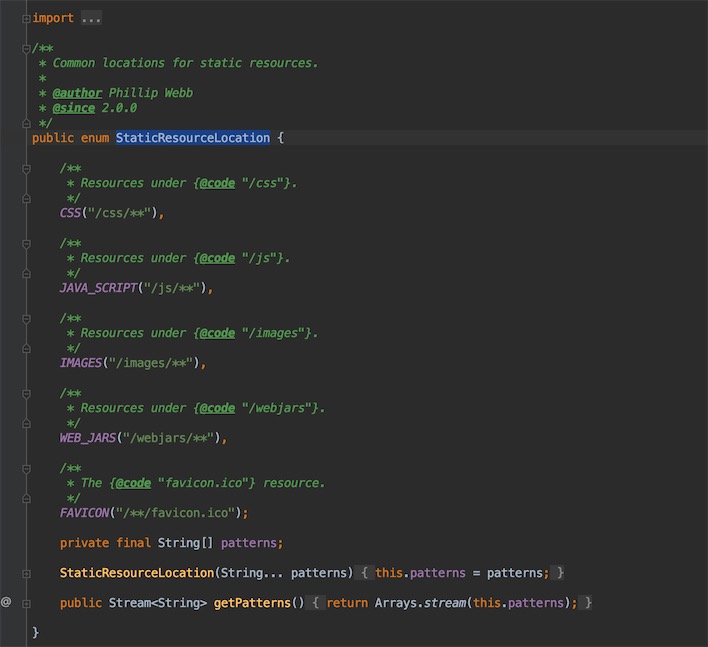Click the patterns field in the private final declaration
Screen dimensions: 708x647
coord(248,542)
